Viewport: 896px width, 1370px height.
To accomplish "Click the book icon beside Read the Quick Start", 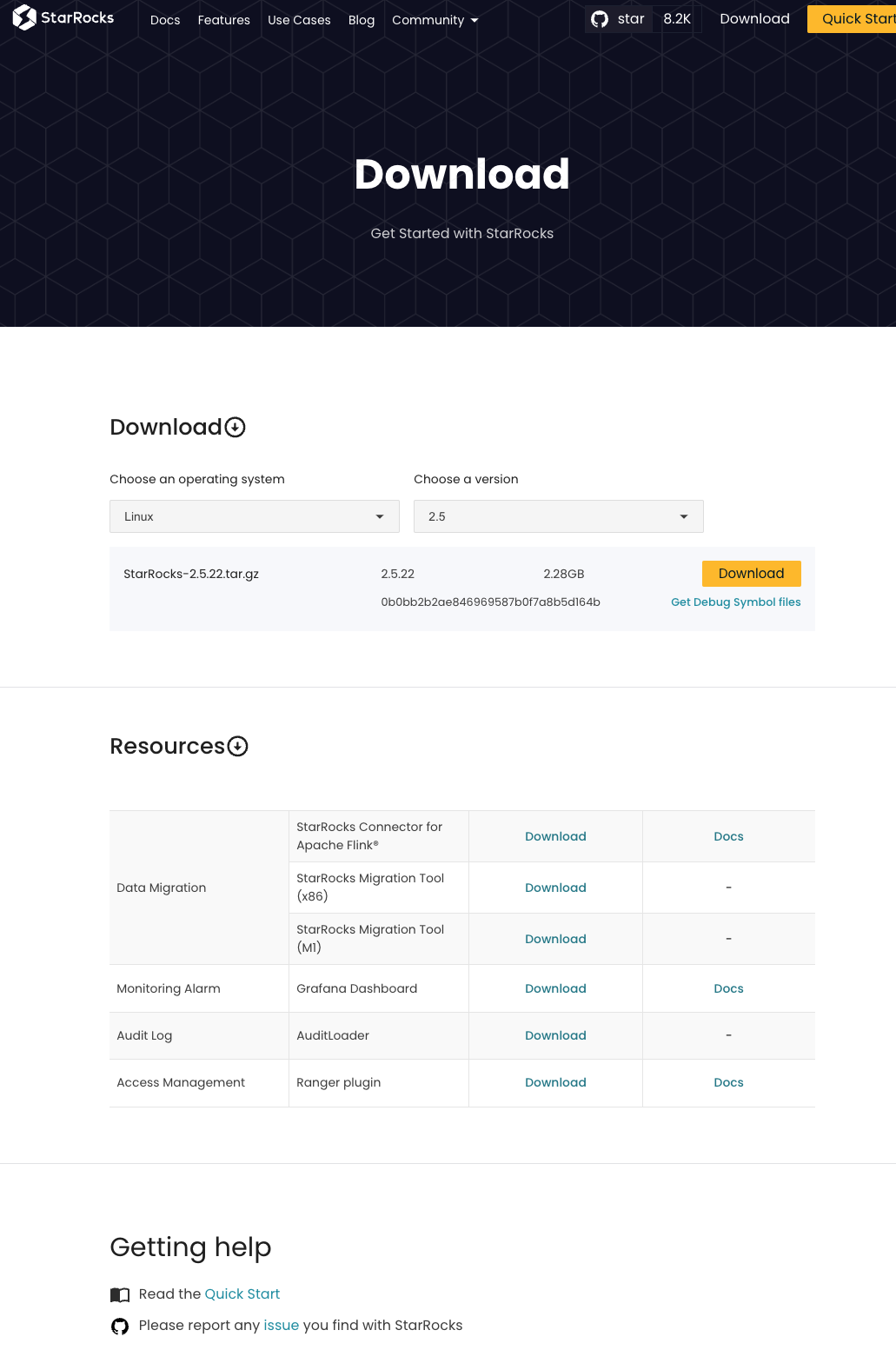I will (x=120, y=1294).
